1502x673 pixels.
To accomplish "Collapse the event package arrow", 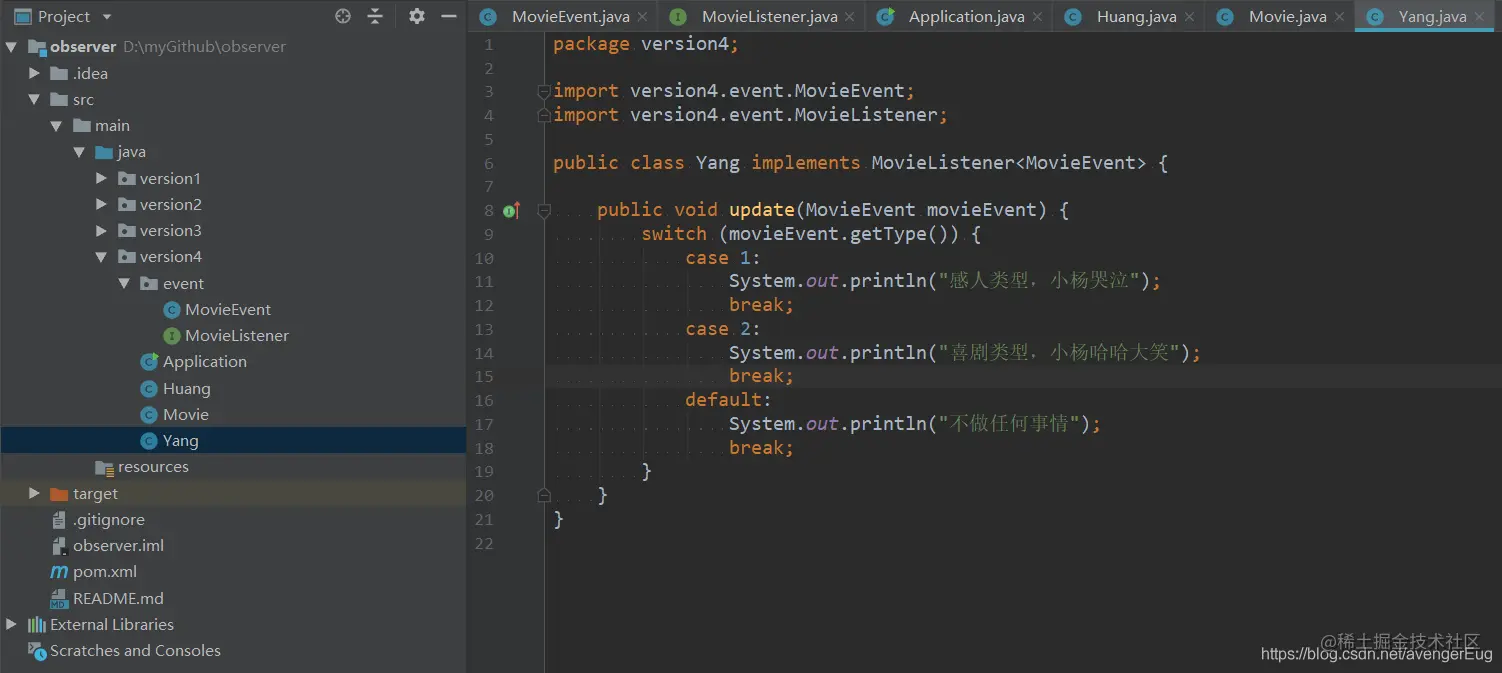I will point(124,283).
